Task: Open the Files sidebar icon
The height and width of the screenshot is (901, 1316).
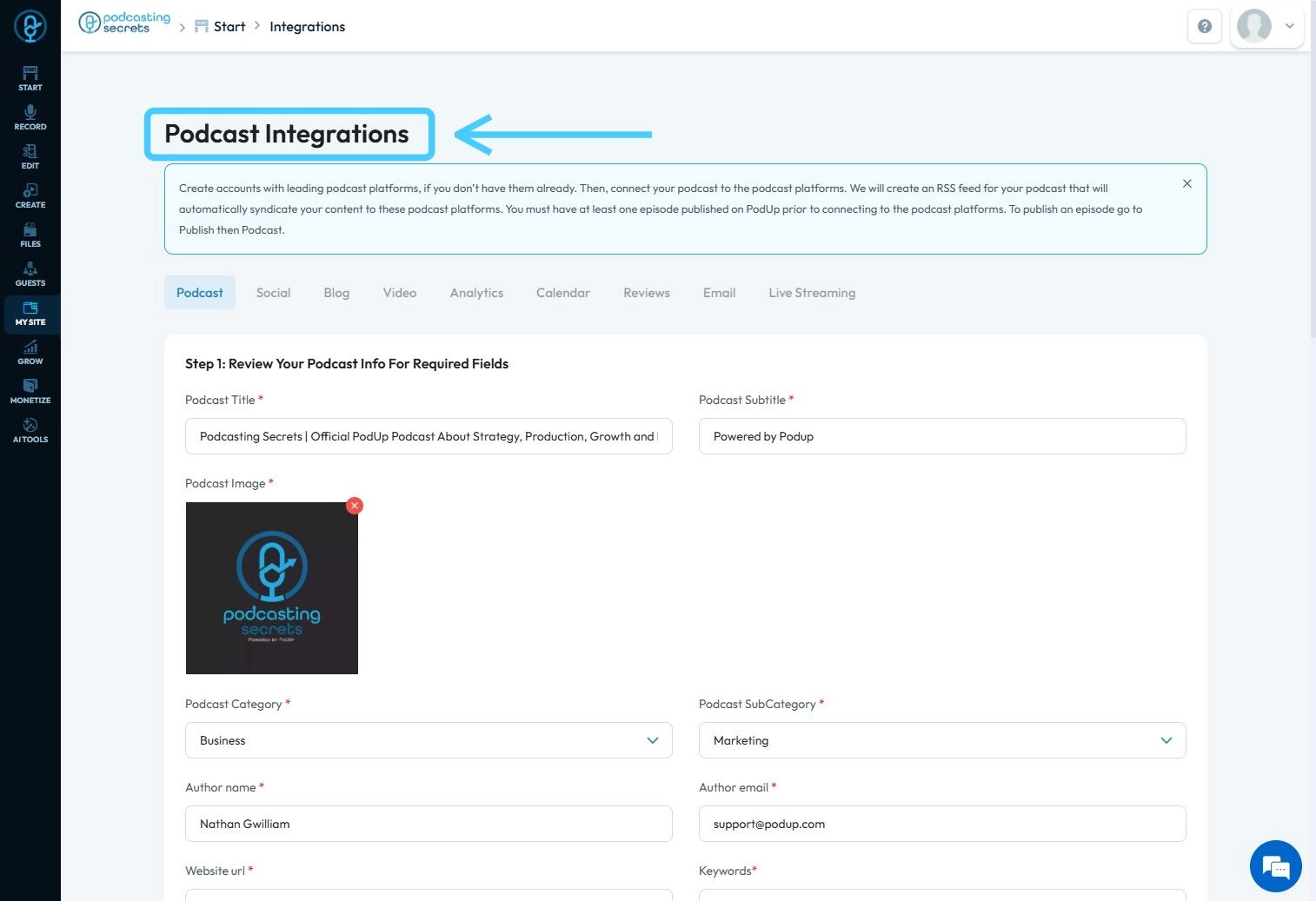Action: click(30, 235)
